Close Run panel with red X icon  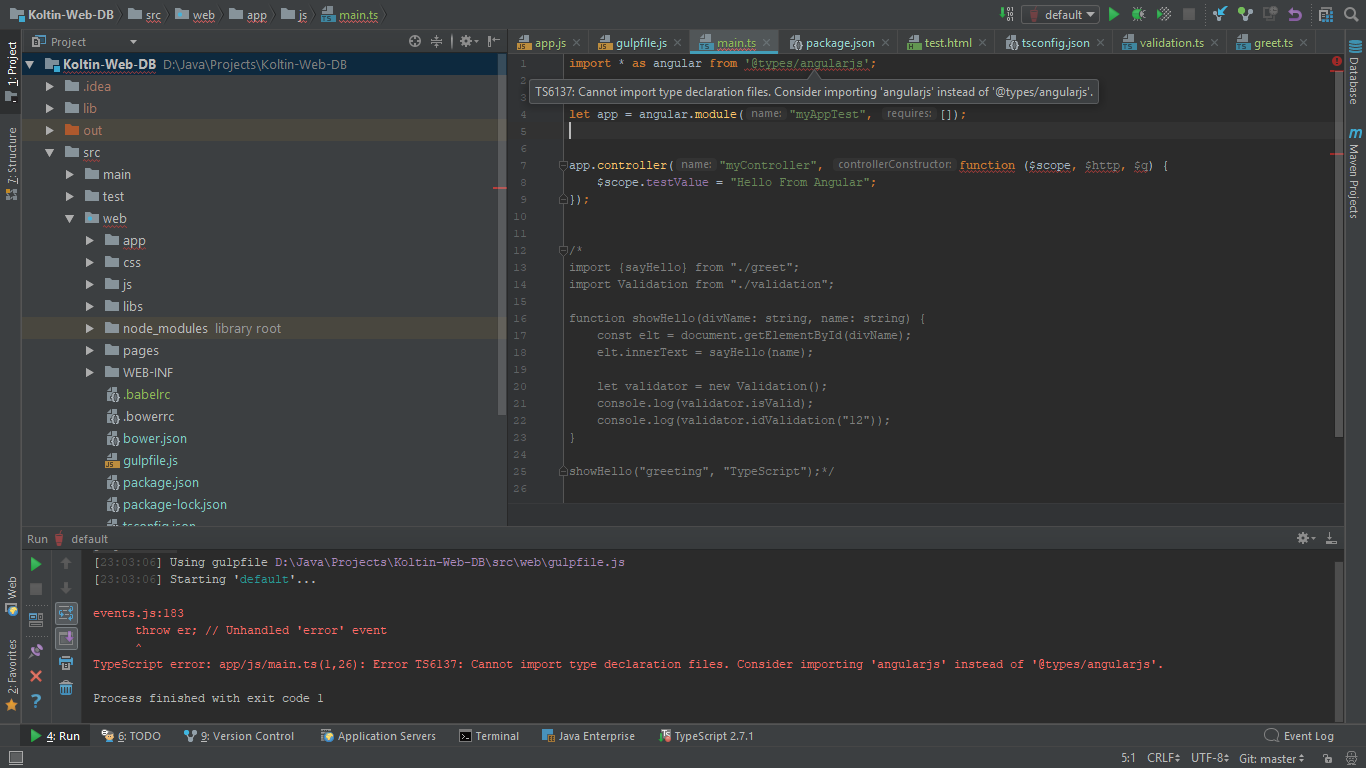[x=36, y=676]
